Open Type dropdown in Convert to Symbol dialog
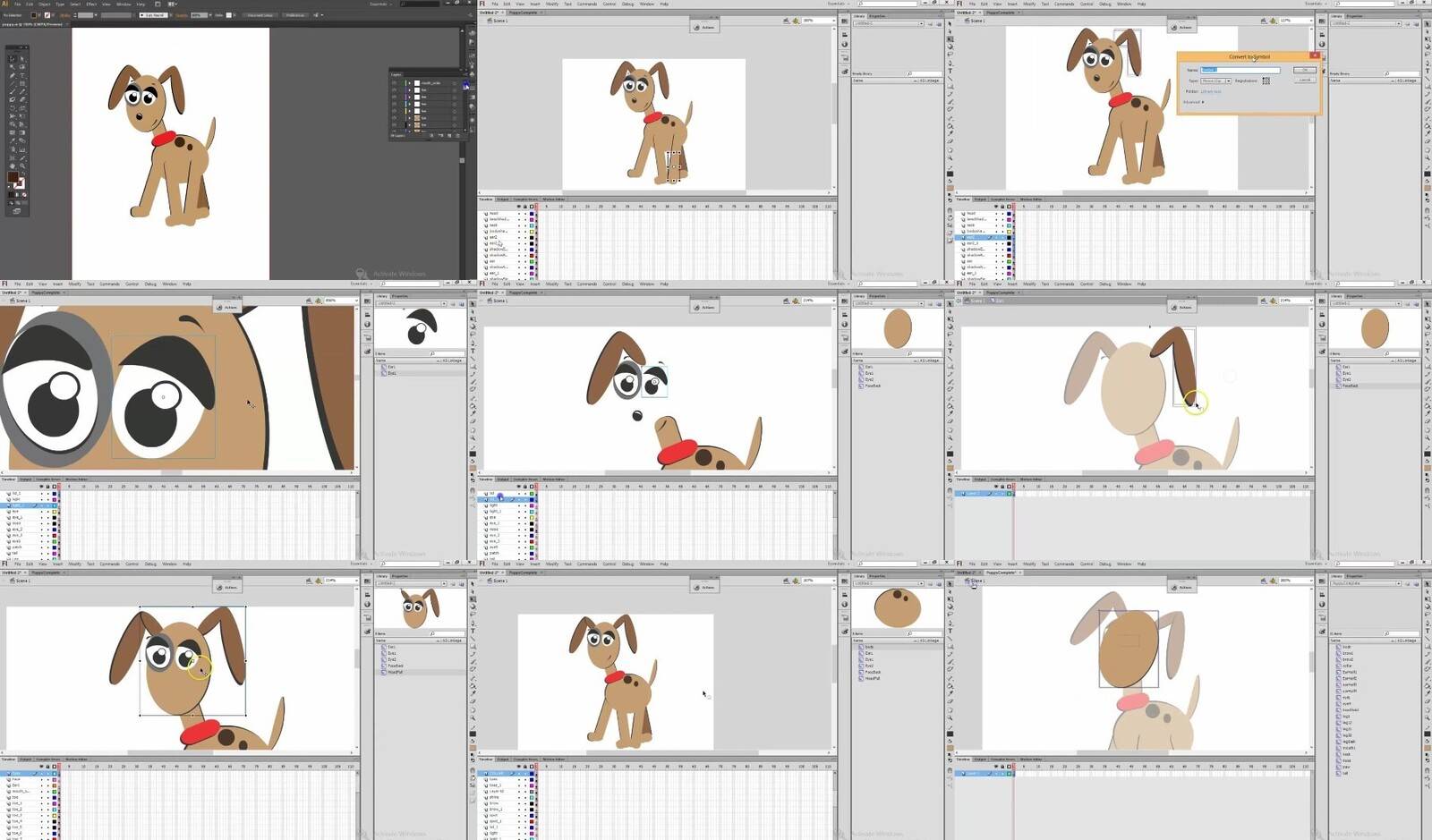1432x840 pixels. pyautogui.click(x=1215, y=81)
